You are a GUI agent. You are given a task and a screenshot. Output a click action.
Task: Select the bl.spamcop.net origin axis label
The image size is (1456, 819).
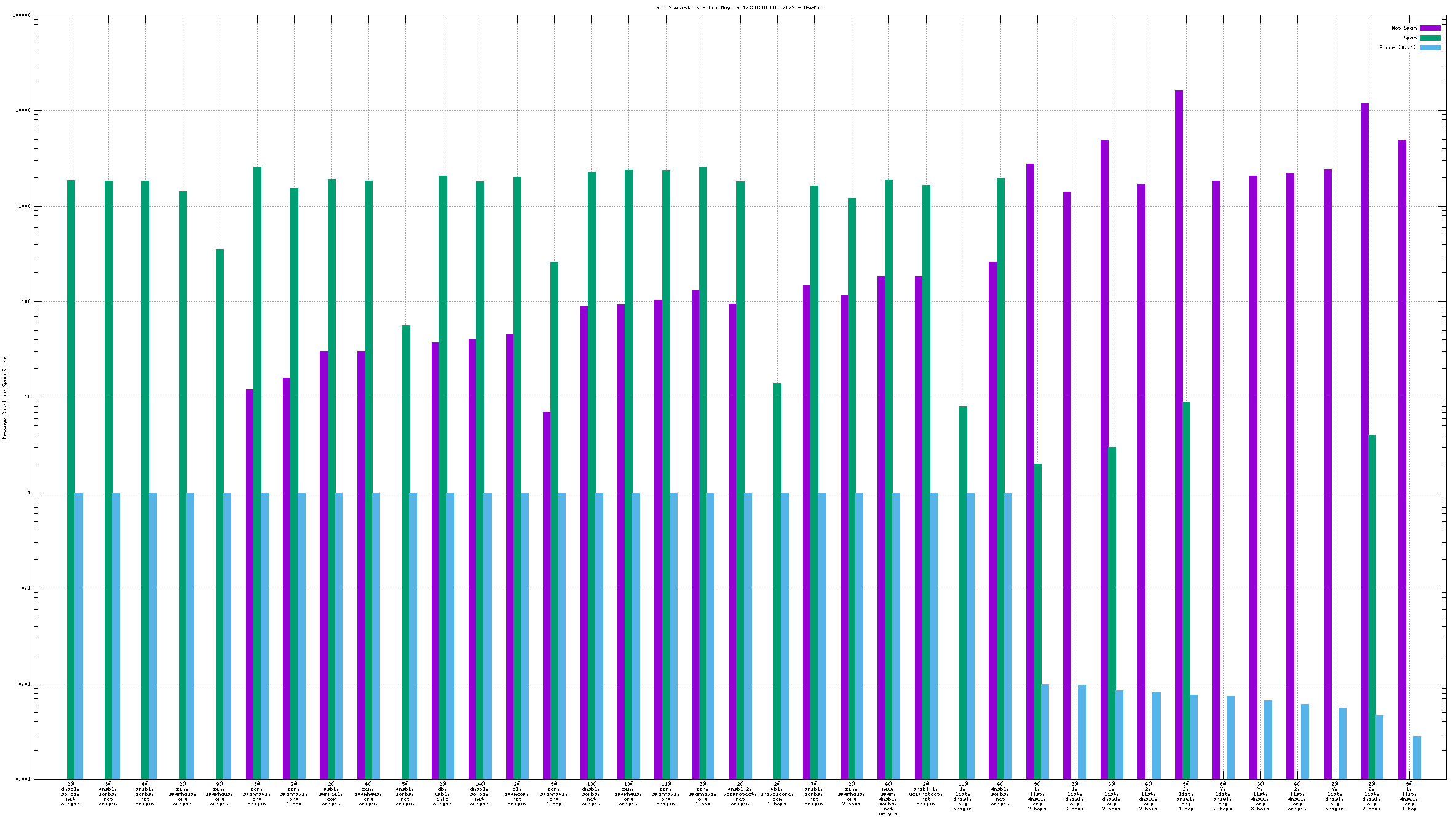click(516, 794)
